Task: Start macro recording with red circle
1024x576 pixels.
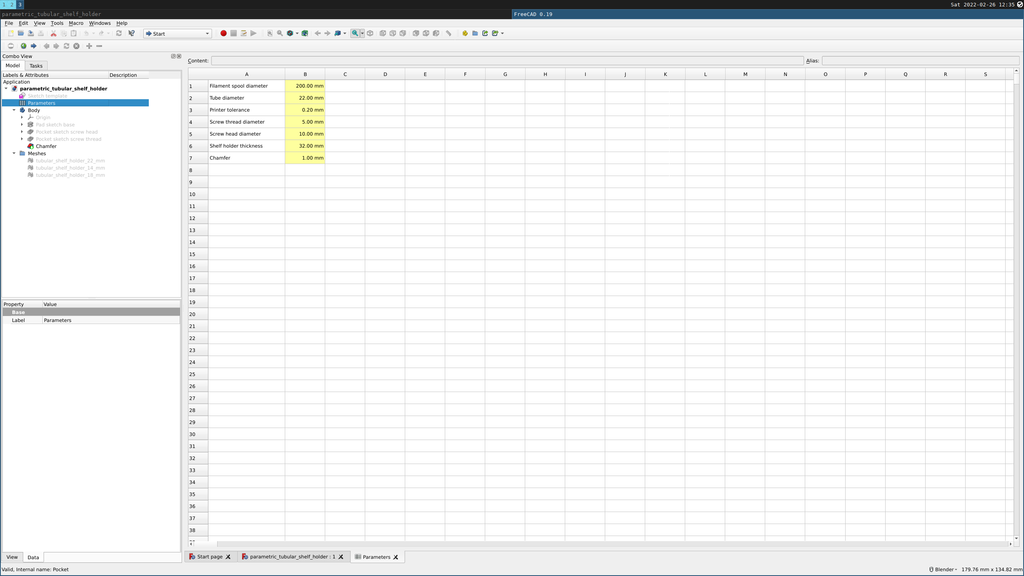Action: coord(223,33)
